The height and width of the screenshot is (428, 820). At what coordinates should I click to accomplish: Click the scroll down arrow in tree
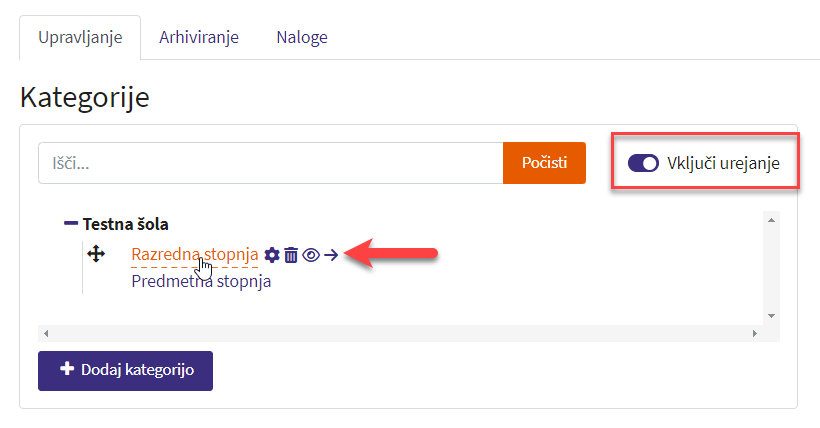[771, 314]
